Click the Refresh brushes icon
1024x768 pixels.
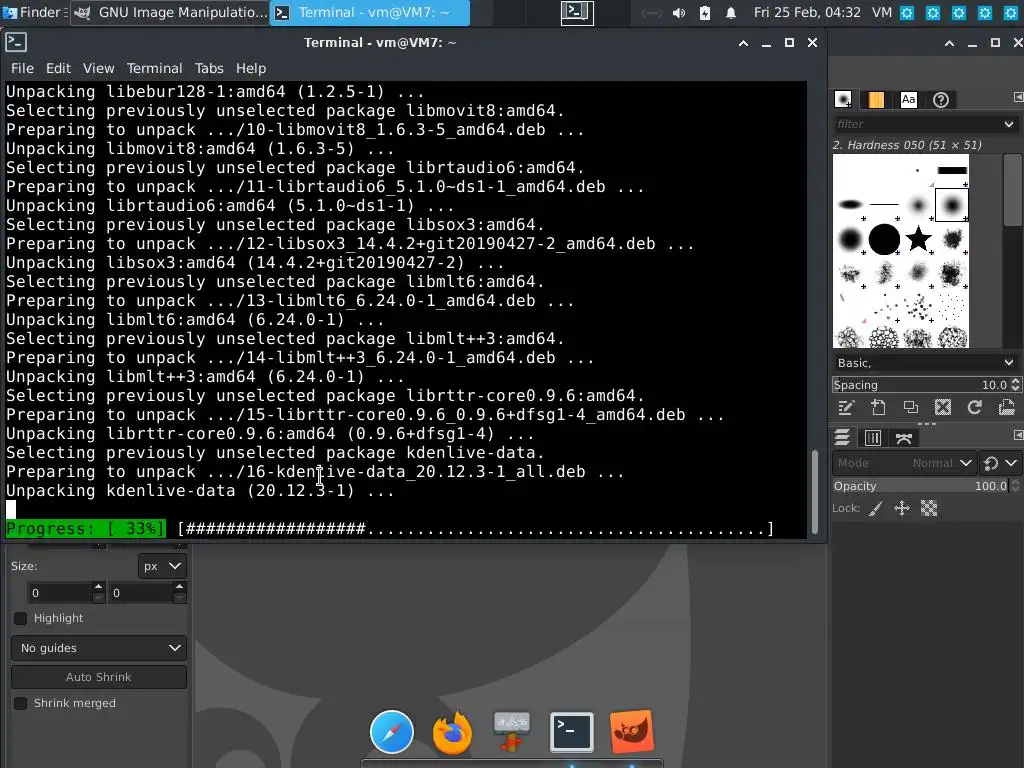click(x=974, y=408)
